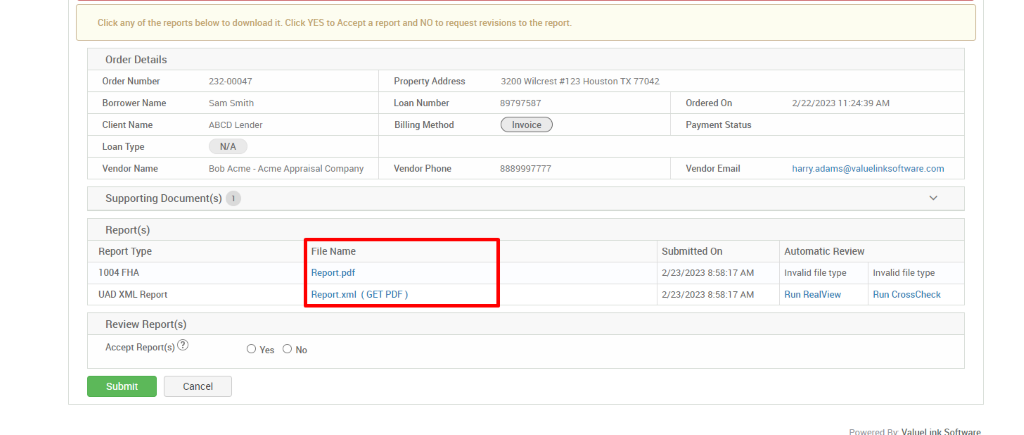Select loan number 89797587
The height and width of the screenshot is (435, 1024).
[520, 103]
